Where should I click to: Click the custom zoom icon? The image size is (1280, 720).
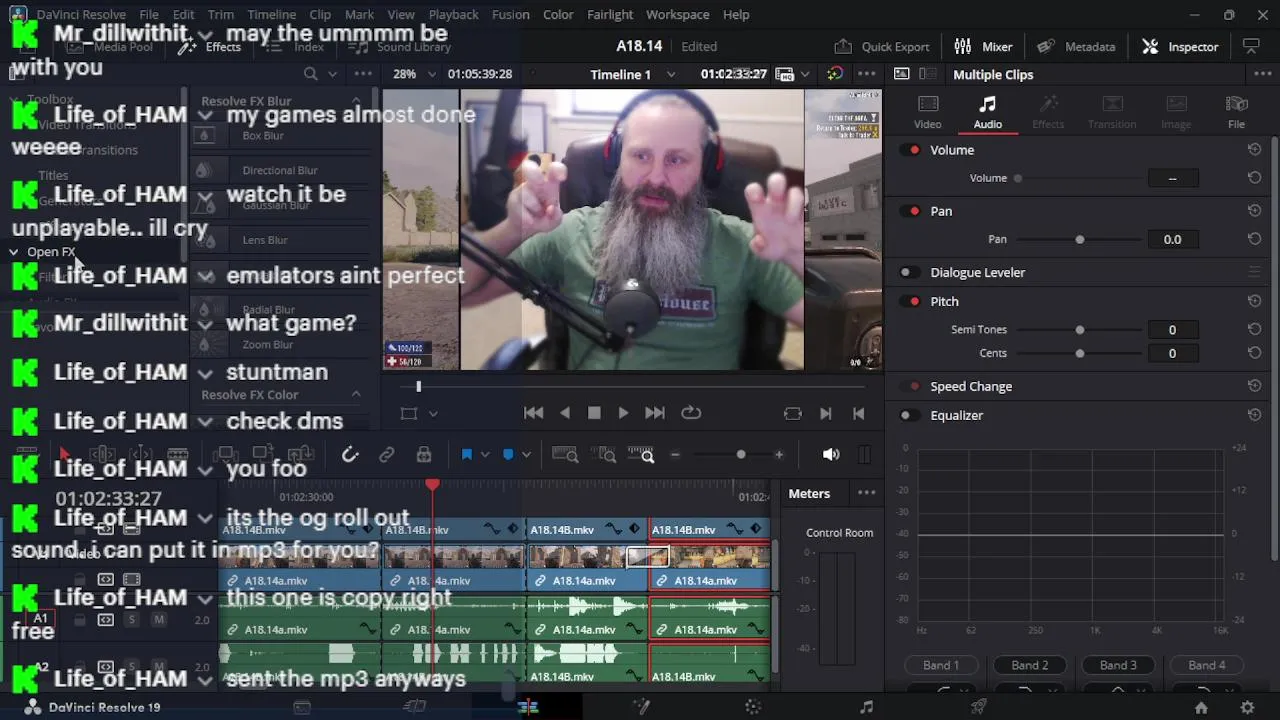pos(641,455)
